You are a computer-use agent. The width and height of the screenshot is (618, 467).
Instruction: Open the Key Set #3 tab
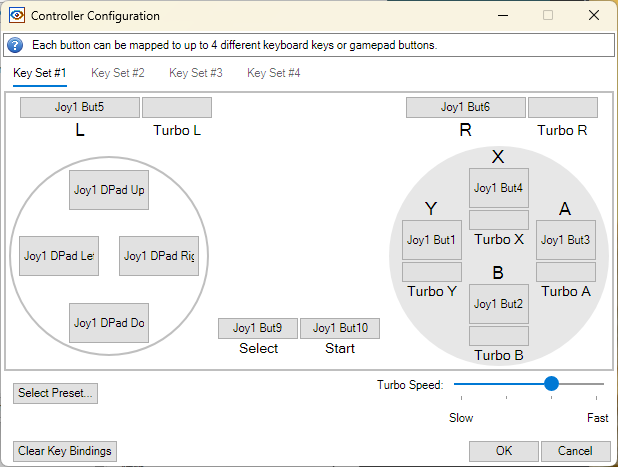[x=195, y=73]
